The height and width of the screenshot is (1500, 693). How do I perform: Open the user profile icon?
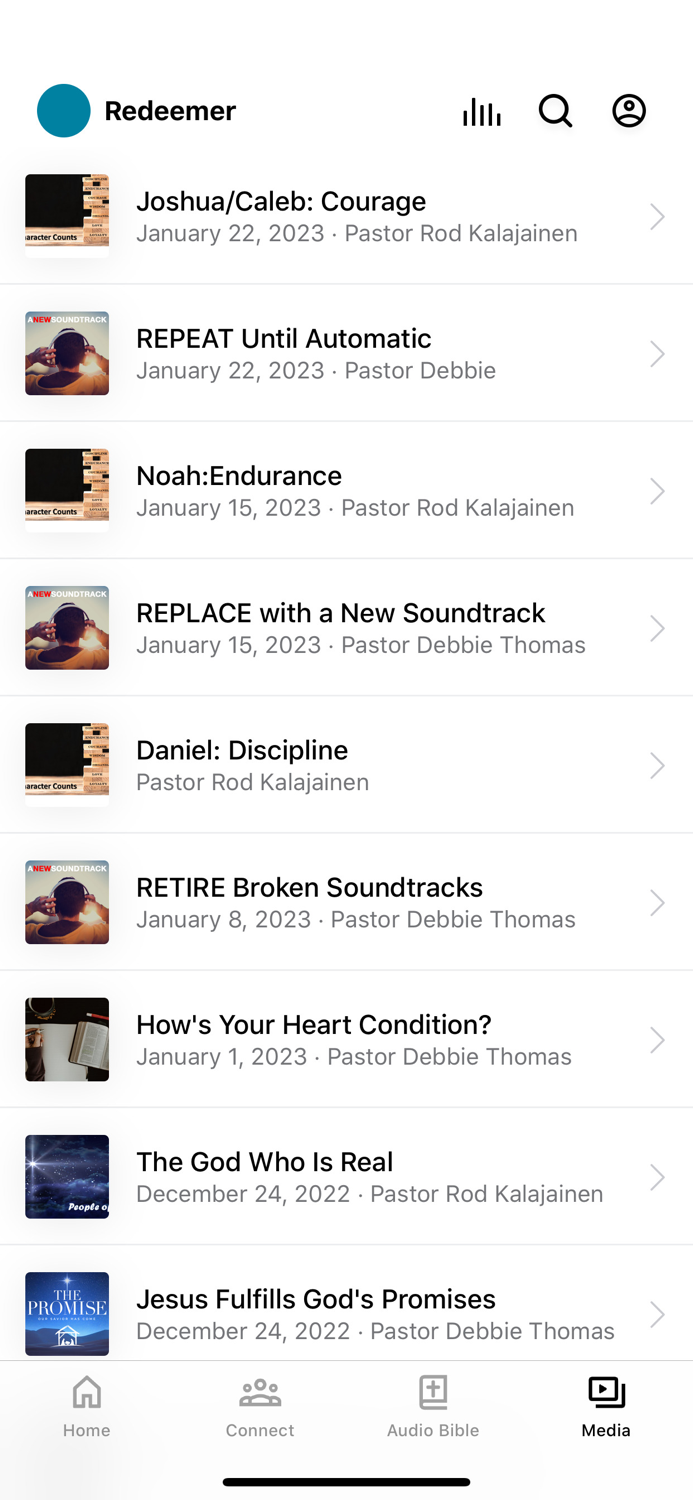[x=629, y=111]
